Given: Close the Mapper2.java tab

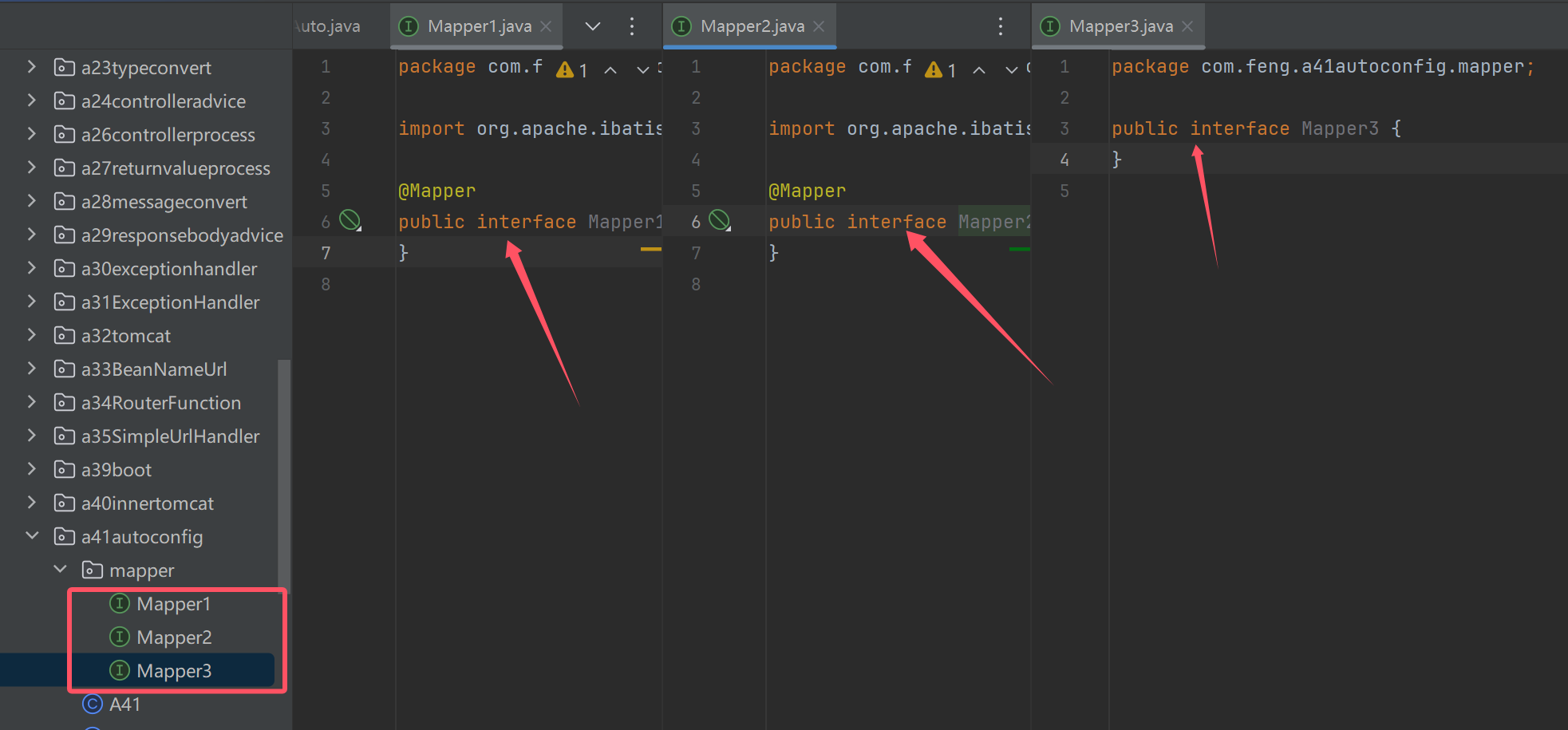Looking at the screenshot, I should coord(819,26).
